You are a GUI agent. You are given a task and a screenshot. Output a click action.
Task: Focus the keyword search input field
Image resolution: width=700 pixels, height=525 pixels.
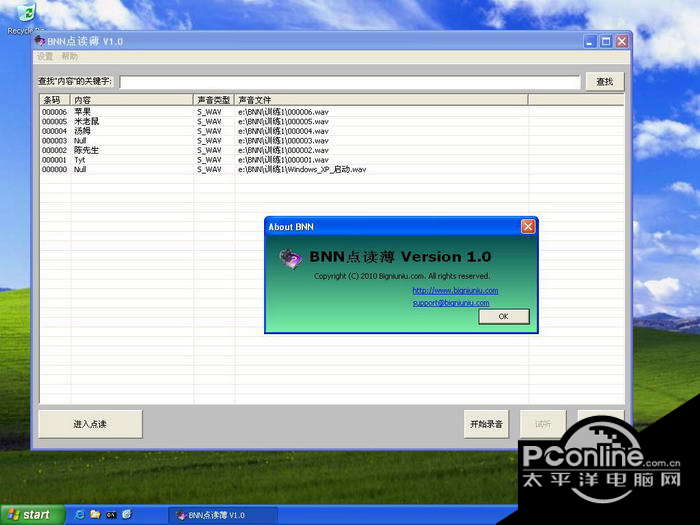[350, 82]
